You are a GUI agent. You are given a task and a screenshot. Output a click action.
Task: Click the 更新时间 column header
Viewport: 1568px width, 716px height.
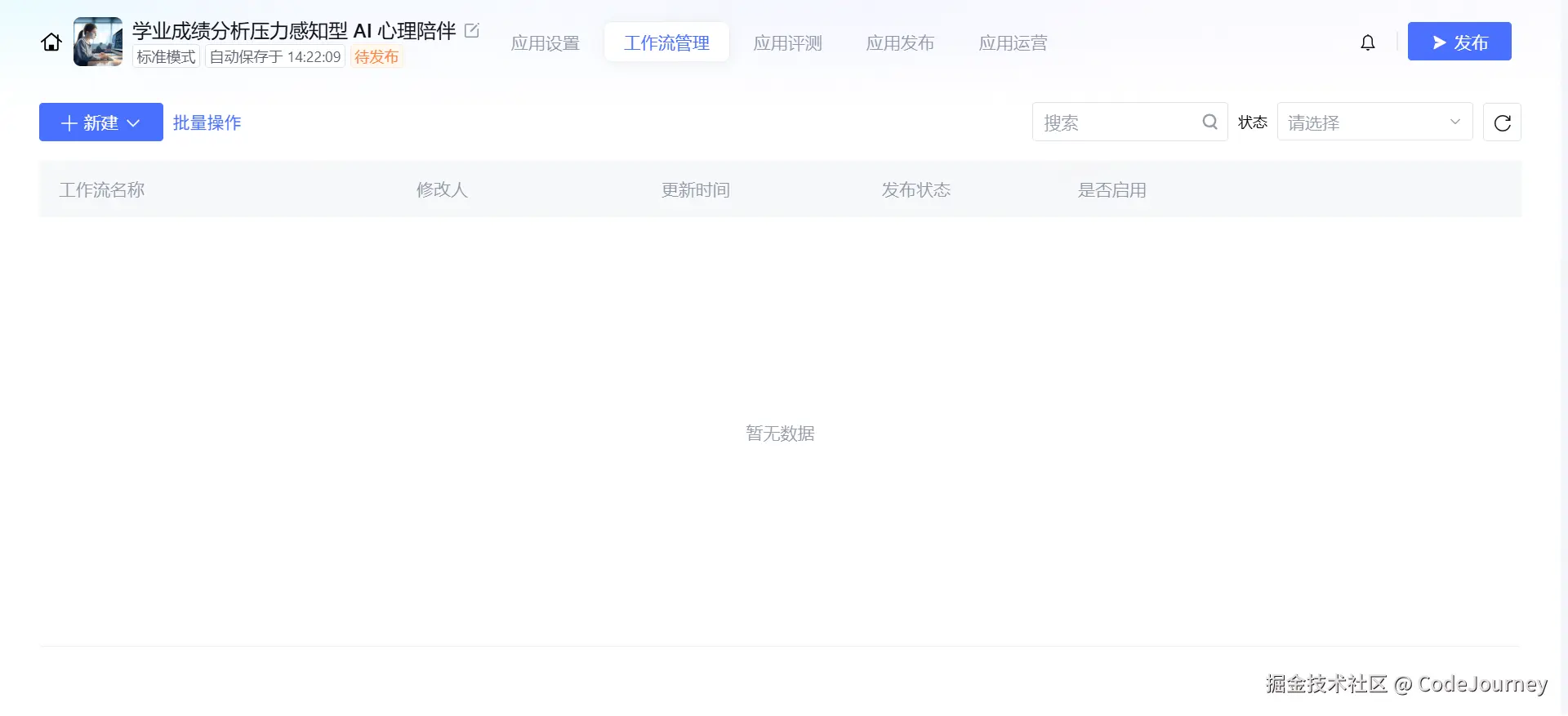tap(696, 189)
